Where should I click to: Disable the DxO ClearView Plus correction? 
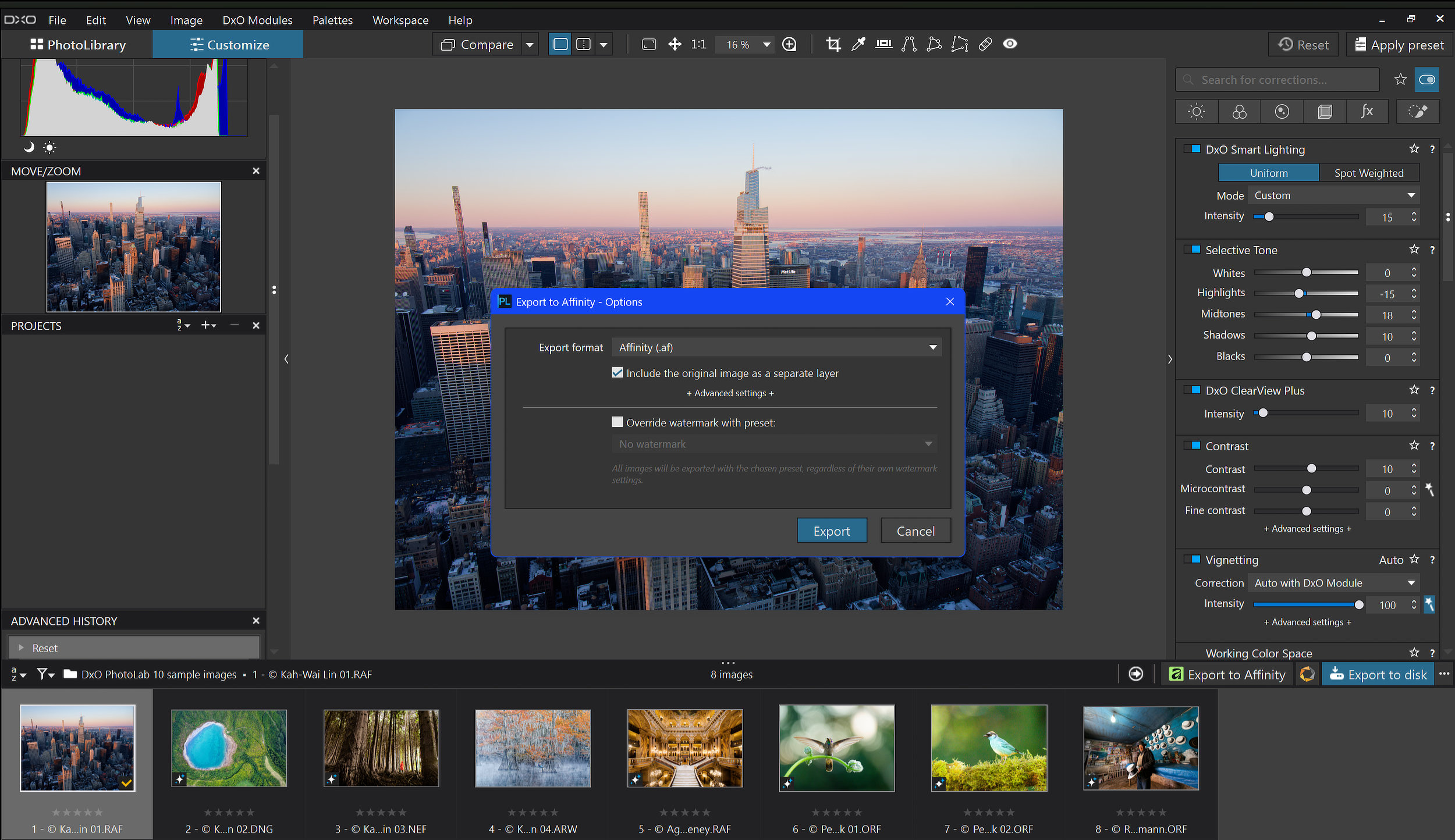click(x=1193, y=390)
